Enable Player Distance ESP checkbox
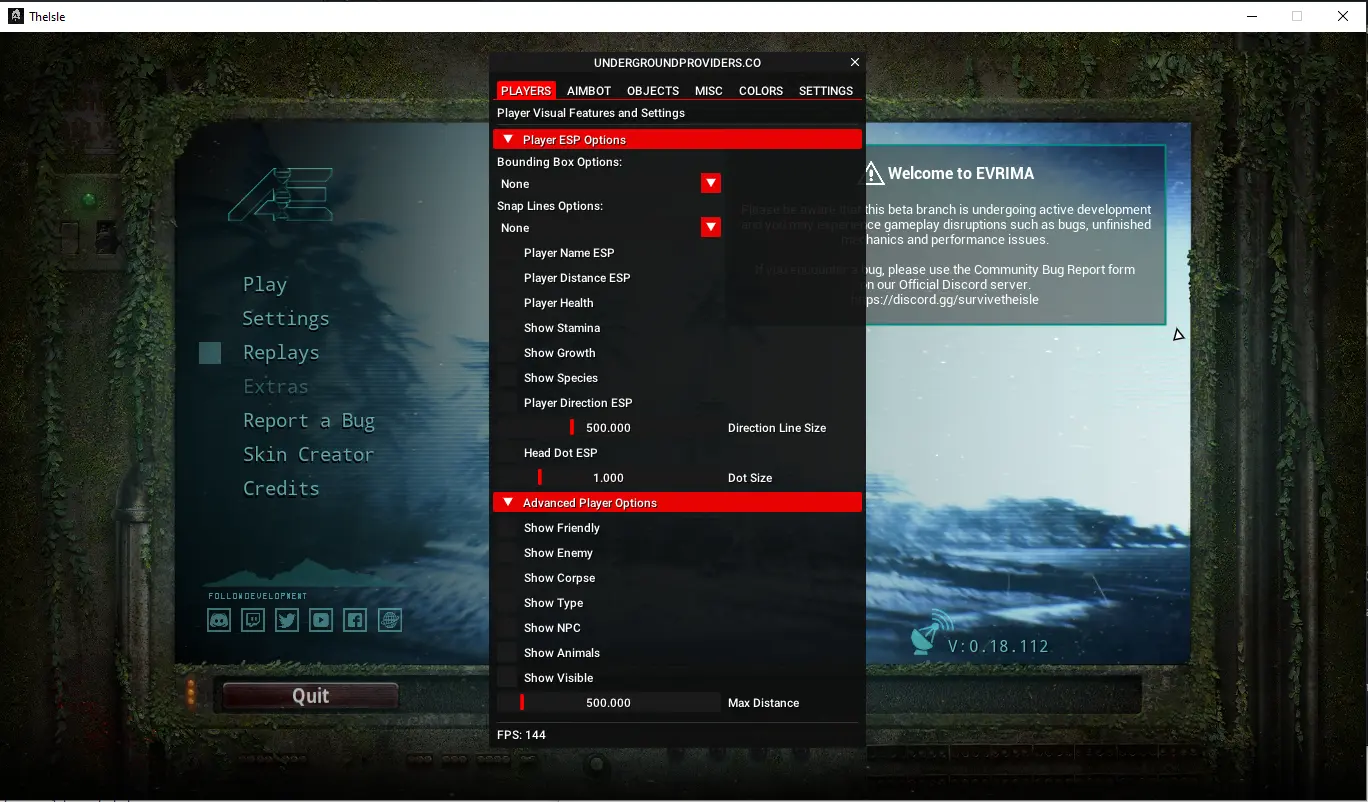The width and height of the screenshot is (1368, 802). [x=508, y=278]
